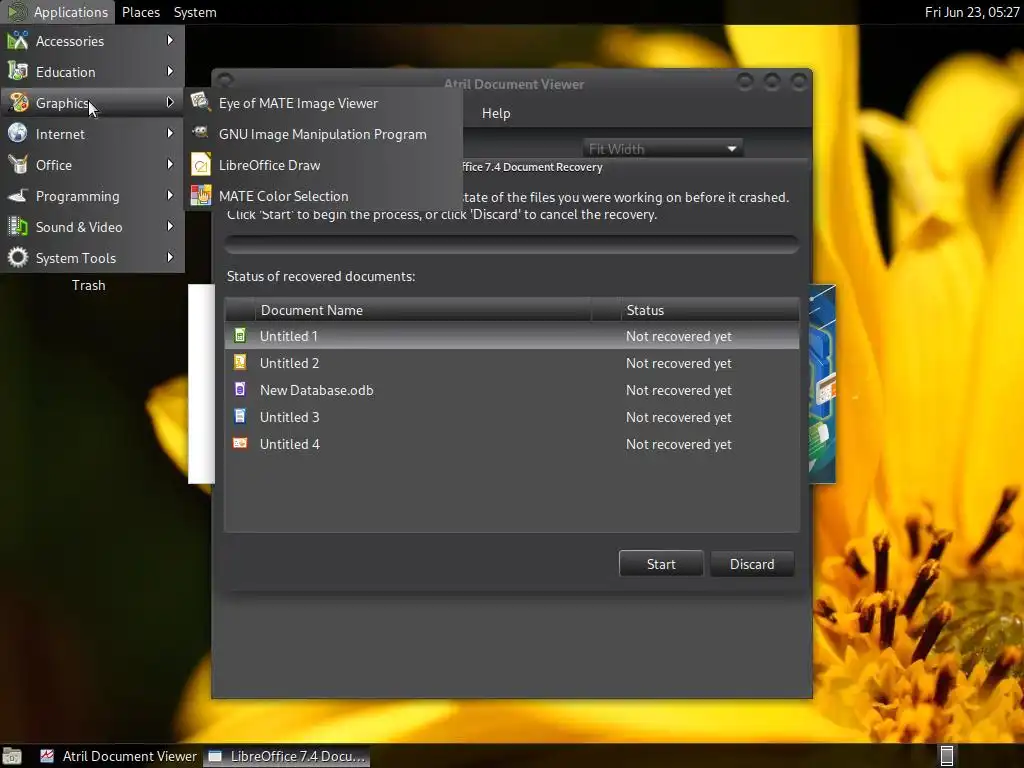This screenshot has width=1024, height=768.
Task: Choose MATE Color Selection entry
Action: click(323, 196)
